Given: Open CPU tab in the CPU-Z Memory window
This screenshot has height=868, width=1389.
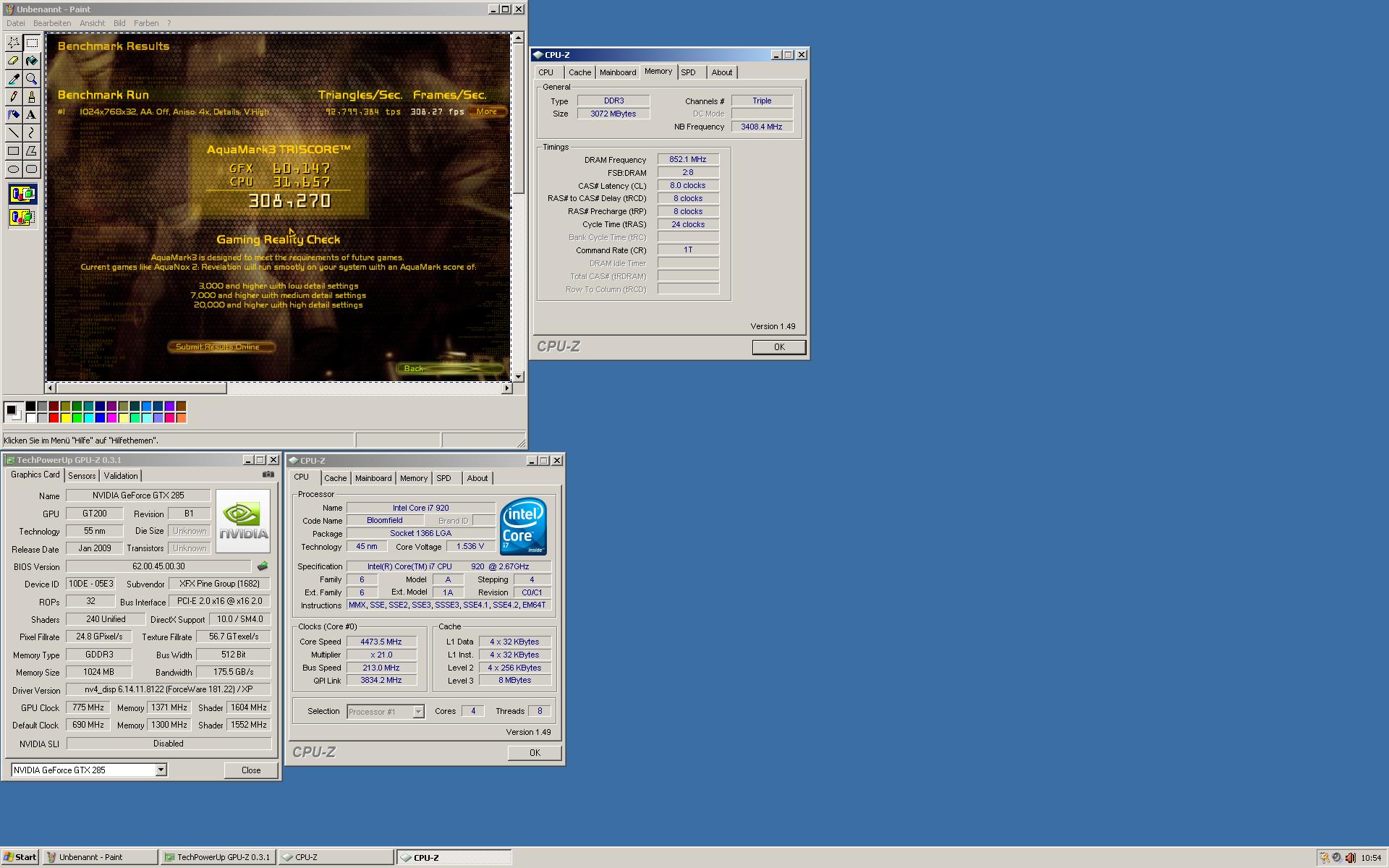Looking at the screenshot, I should [x=546, y=72].
